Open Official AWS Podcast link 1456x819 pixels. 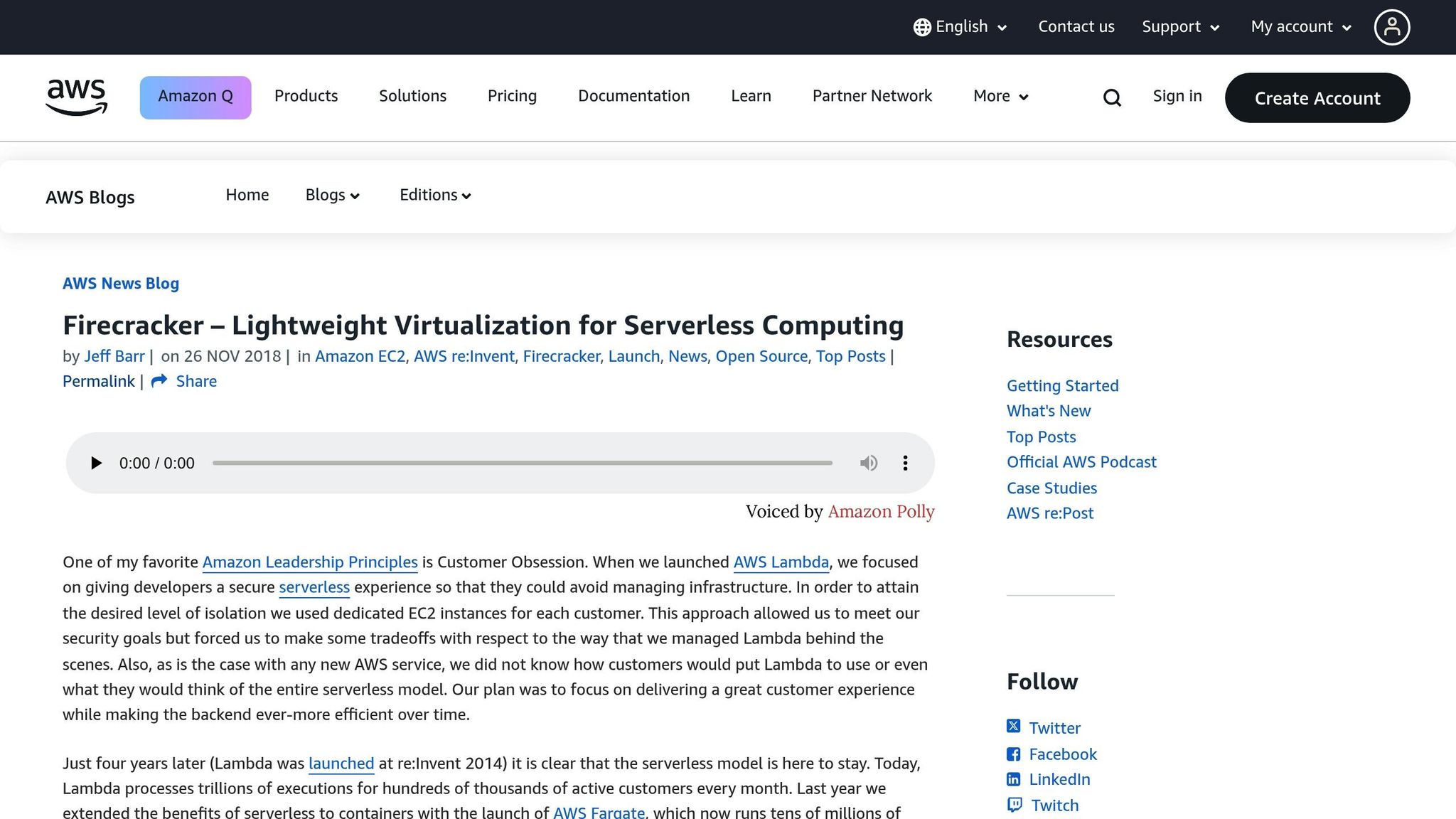[1081, 462]
